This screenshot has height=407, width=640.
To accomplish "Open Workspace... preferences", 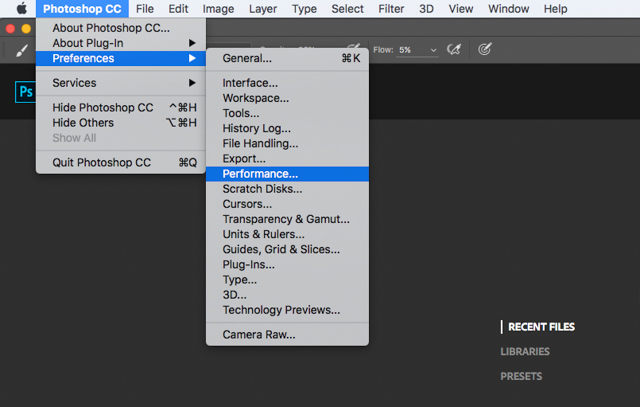I will (287, 98).
